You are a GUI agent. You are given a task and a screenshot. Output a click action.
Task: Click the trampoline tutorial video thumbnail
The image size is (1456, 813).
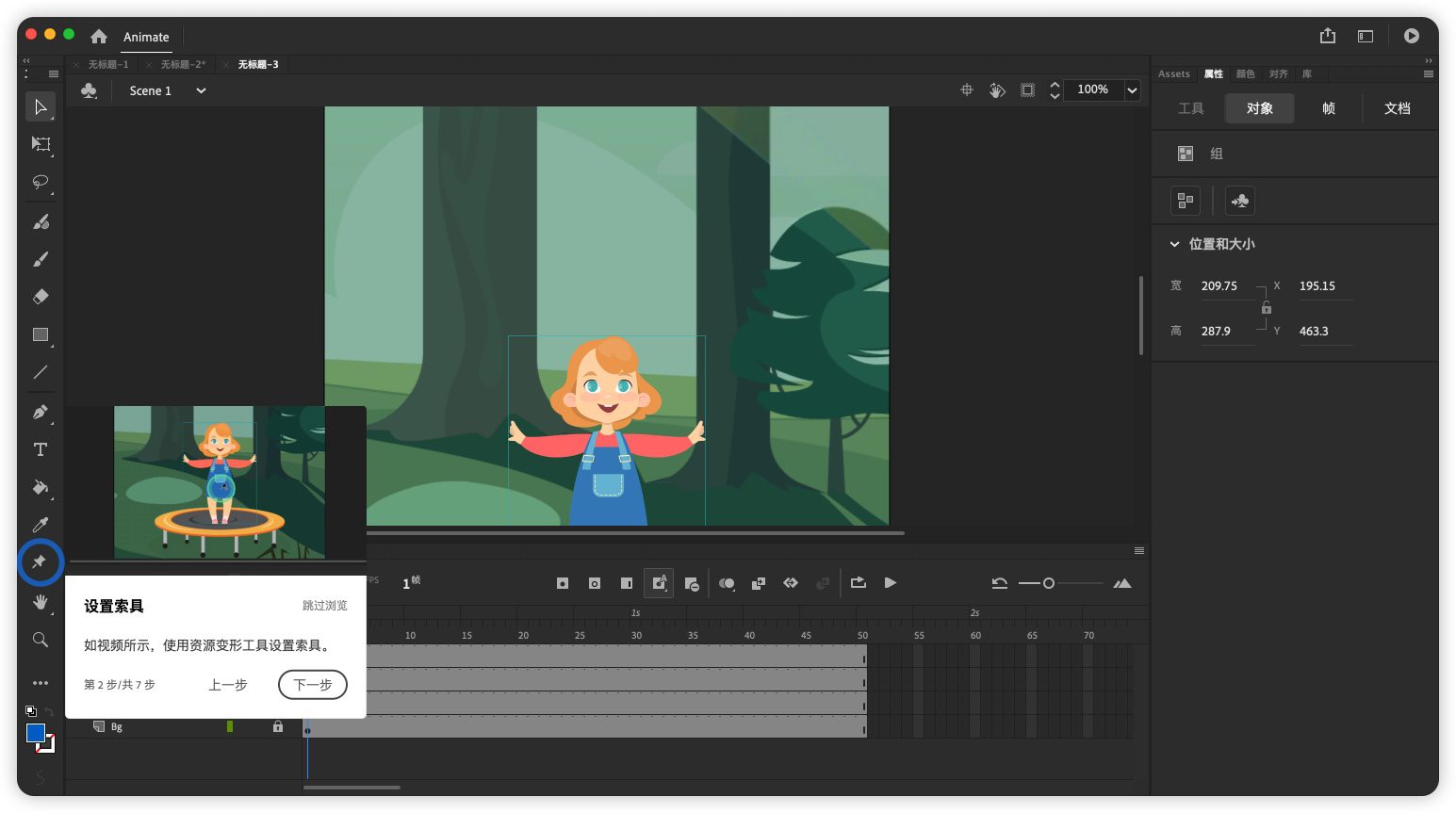pyautogui.click(x=220, y=482)
